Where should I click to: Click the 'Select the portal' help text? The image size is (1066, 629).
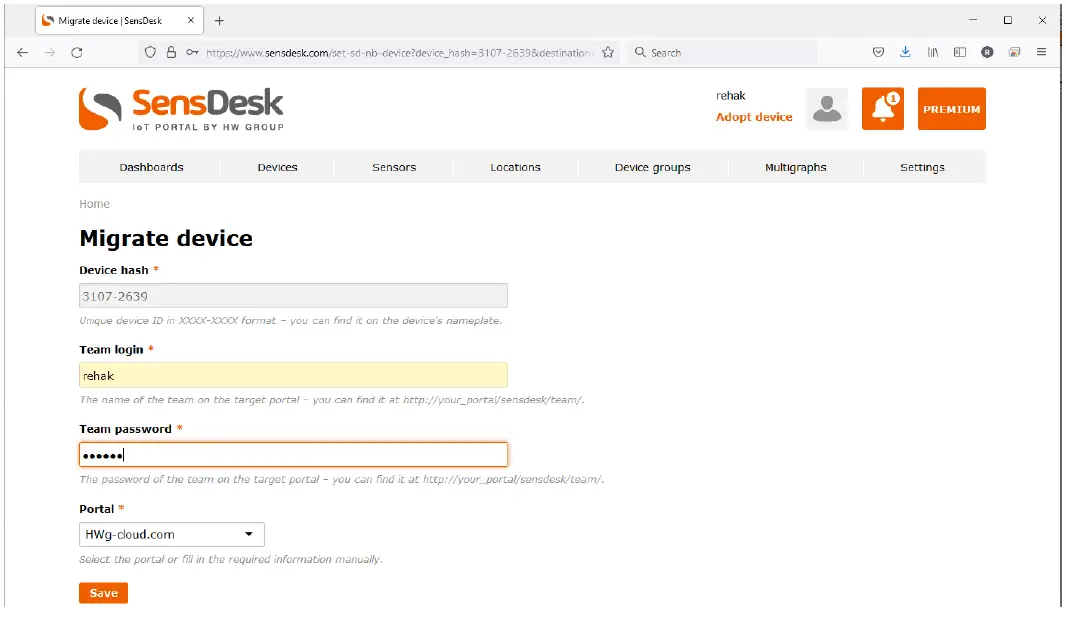click(230, 559)
